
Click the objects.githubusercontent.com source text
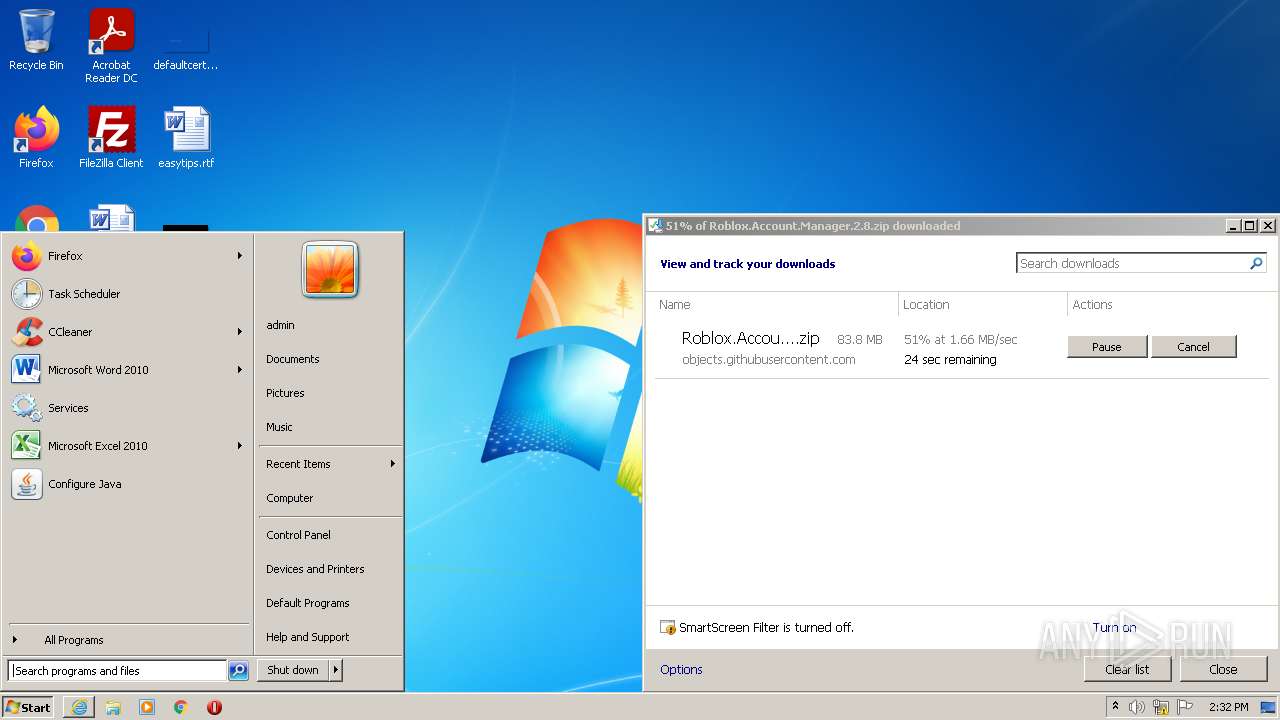pyautogui.click(x=768, y=360)
